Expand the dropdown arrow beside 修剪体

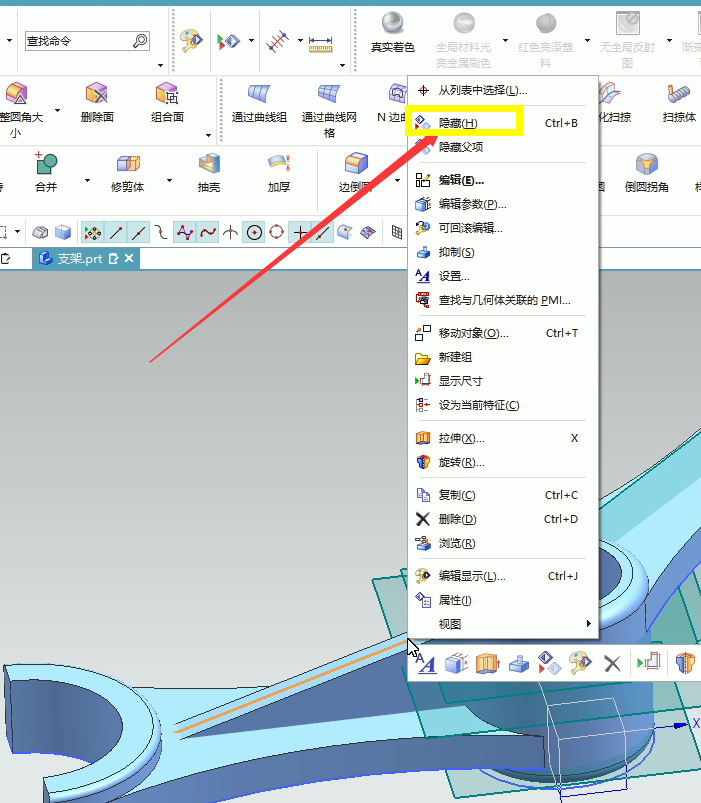pyautogui.click(x=171, y=182)
